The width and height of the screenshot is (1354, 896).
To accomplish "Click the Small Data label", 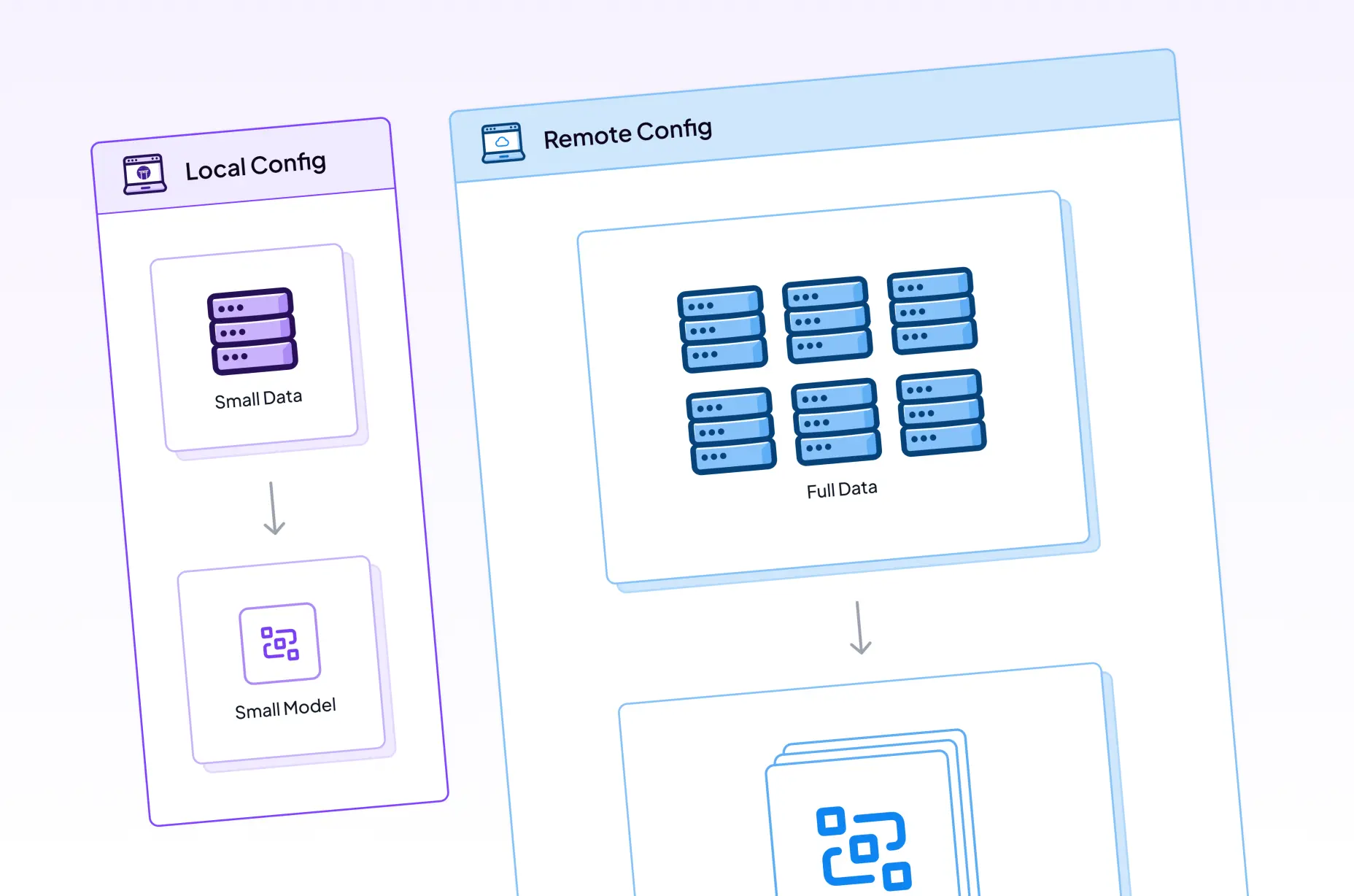I will pyautogui.click(x=258, y=398).
